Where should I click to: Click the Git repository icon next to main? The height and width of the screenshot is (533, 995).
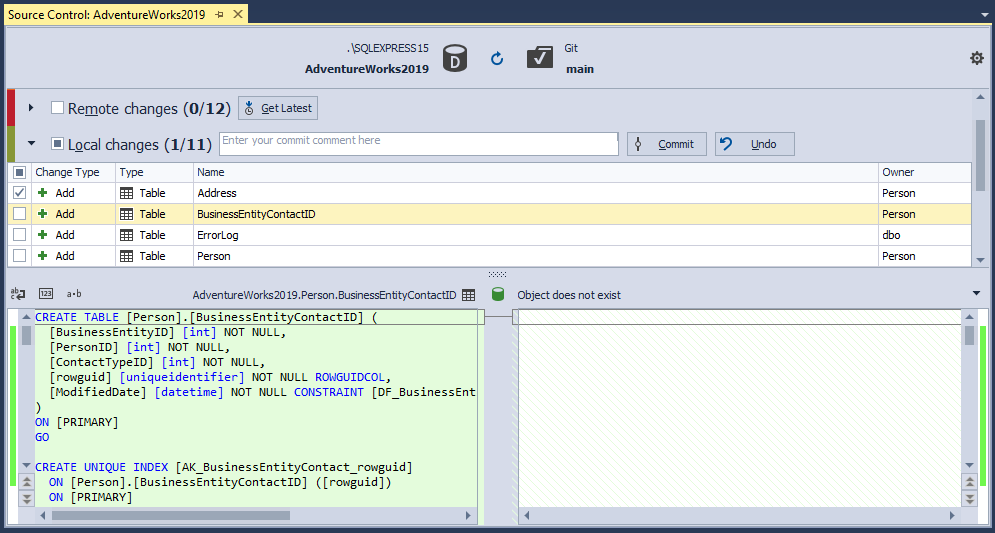pyautogui.click(x=540, y=58)
